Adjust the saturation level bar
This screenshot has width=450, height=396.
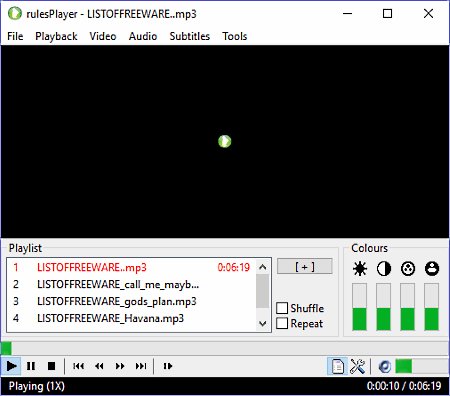(x=408, y=307)
